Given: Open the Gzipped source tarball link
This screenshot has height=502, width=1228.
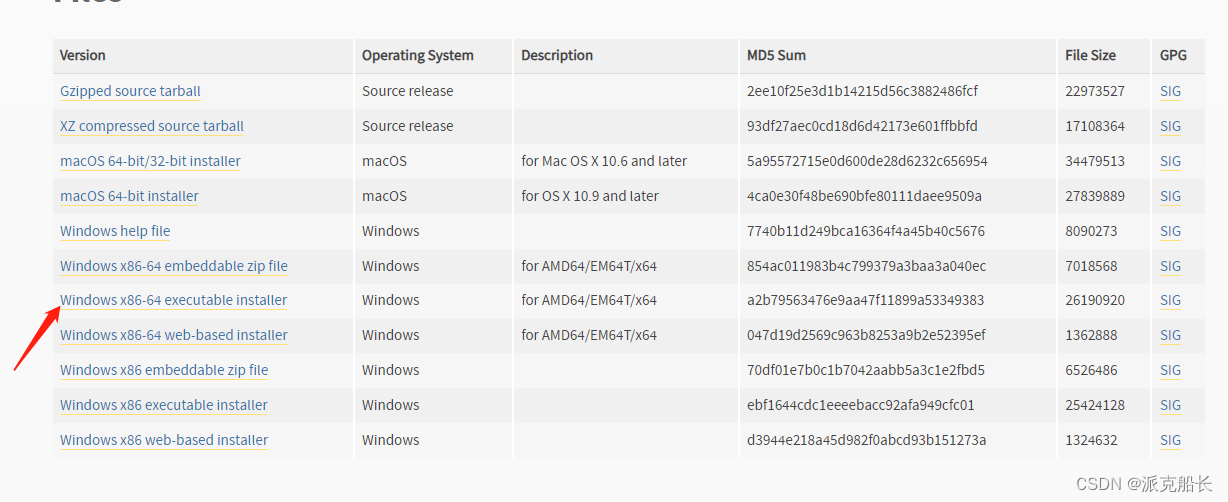Looking at the screenshot, I should pyautogui.click(x=130, y=91).
